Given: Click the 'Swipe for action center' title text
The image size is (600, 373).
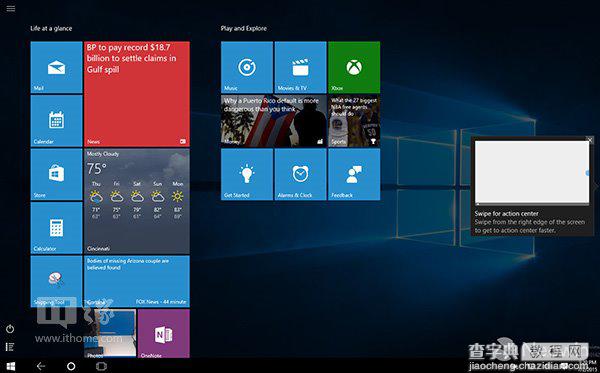Looking at the screenshot, I should (x=506, y=213).
